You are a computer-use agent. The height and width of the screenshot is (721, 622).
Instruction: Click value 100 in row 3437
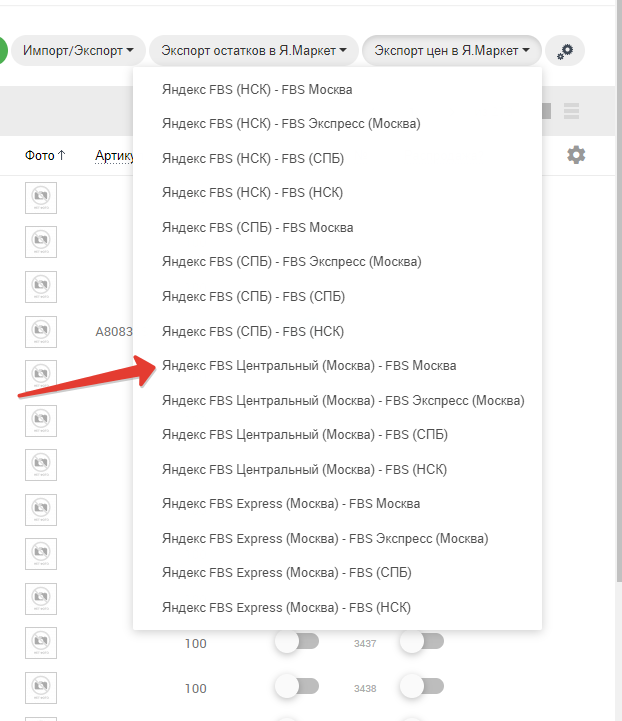pos(196,643)
